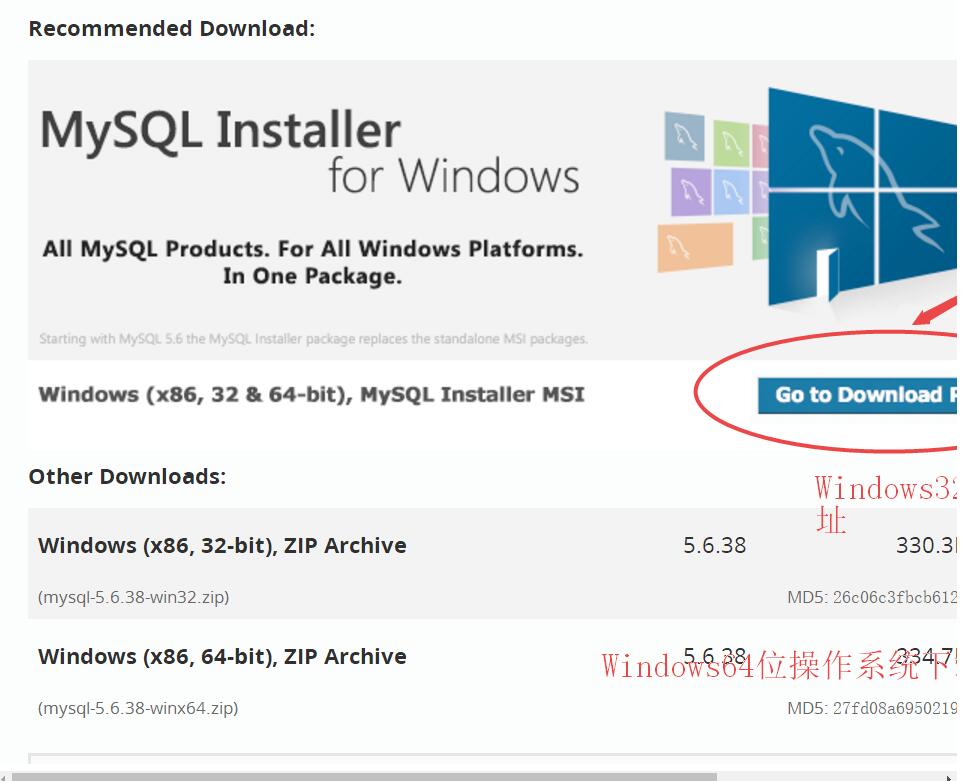This screenshot has height=781, width=961.
Task: Click the mysql-5.6.38-winx64.zip file name
Action: pyautogui.click(x=138, y=708)
